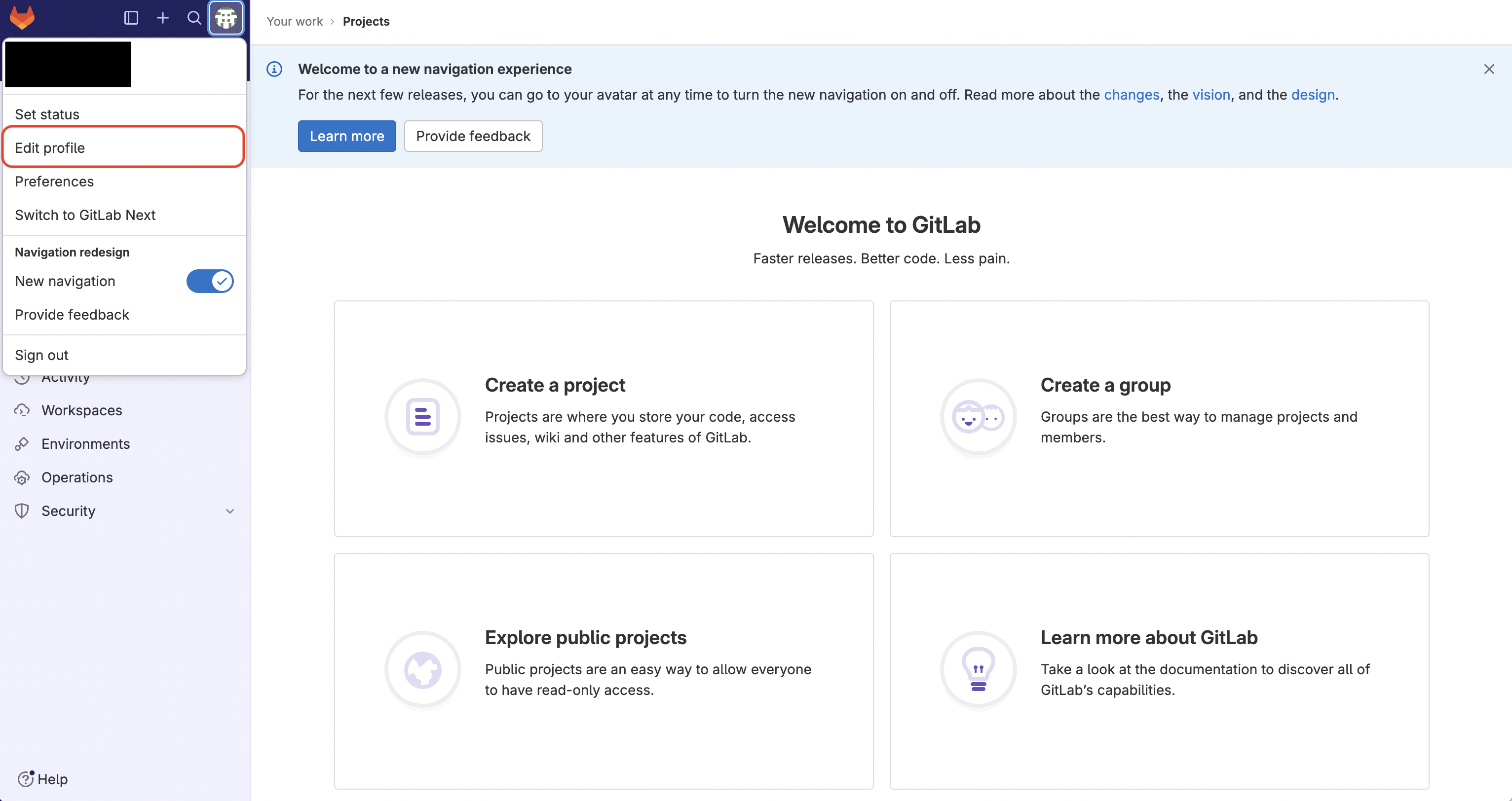The height and width of the screenshot is (801, 1512).
Task: Disable the New navigation toggle
Action: [210, 281]
